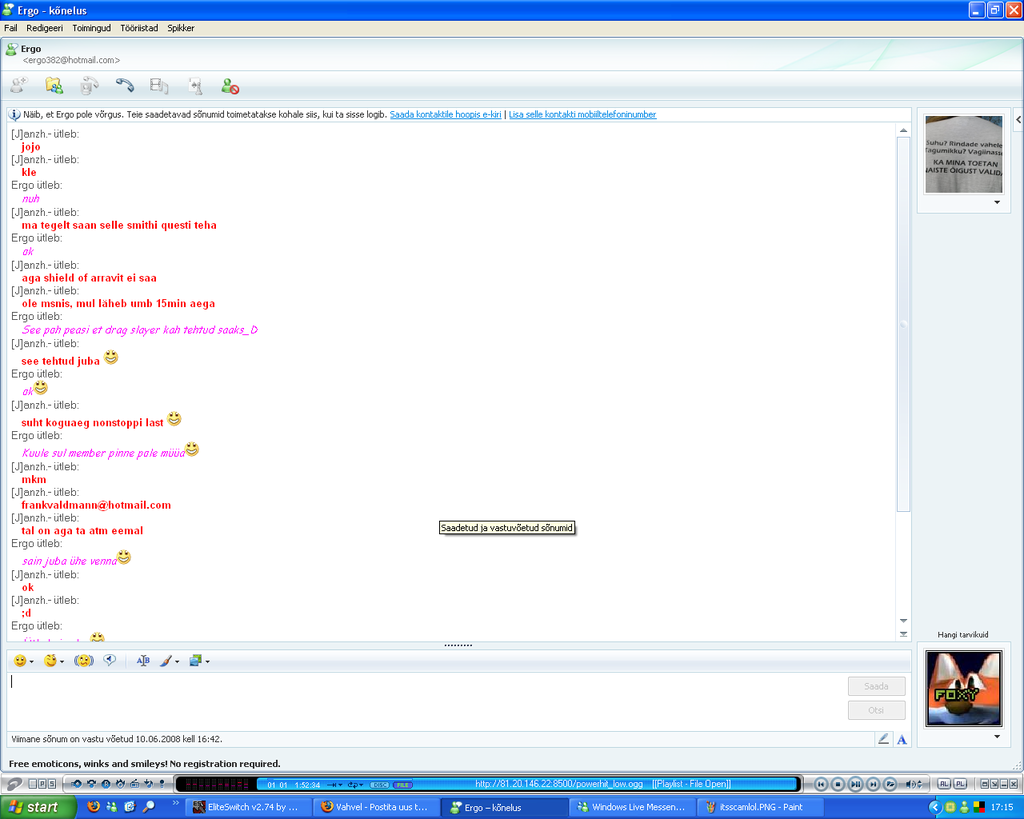Viewport: 1024px width, 819px height.
Task: Change the message font with the AB icon
Action: click(143, 660)
